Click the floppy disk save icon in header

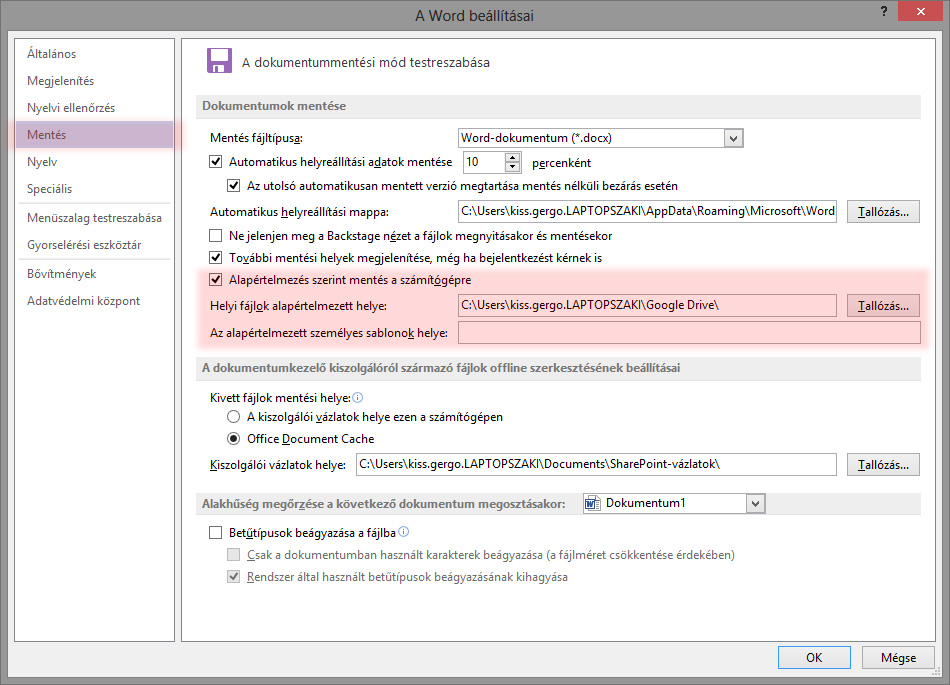(219, 61)
